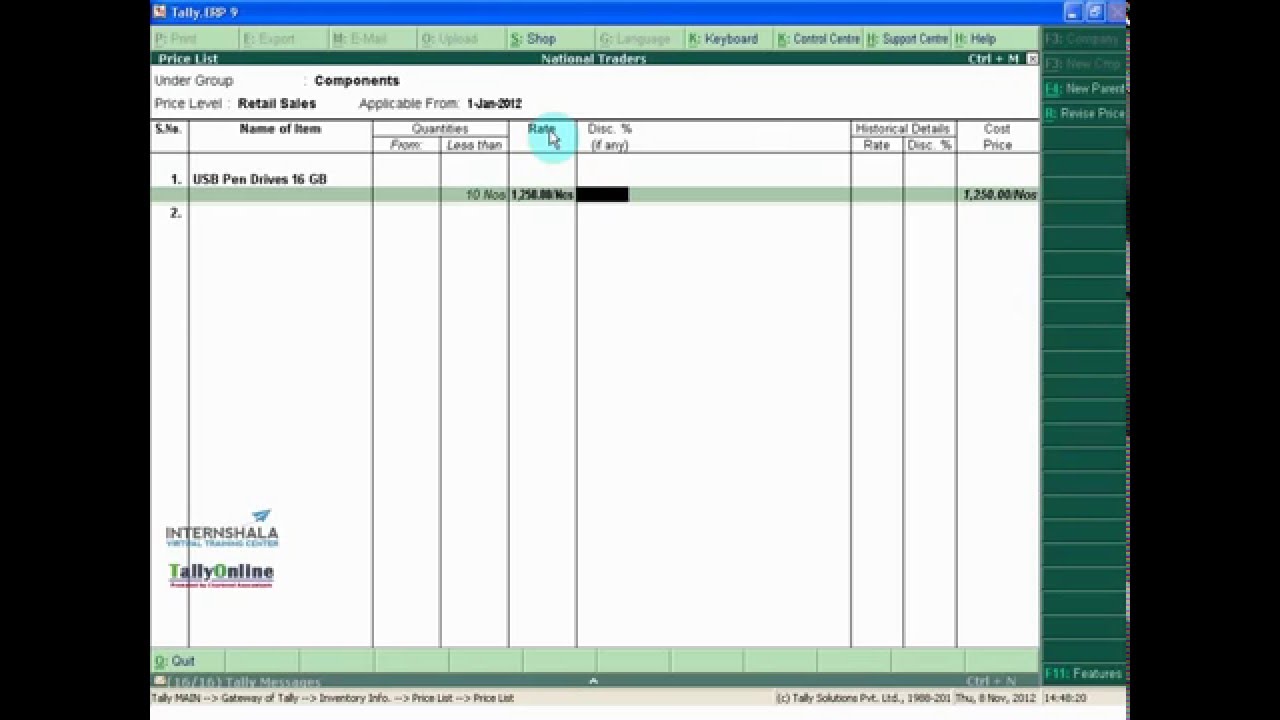Click the 1,250.00/Nos rate cell
The image size is (1280, 720).
click(x=542, y=195)
